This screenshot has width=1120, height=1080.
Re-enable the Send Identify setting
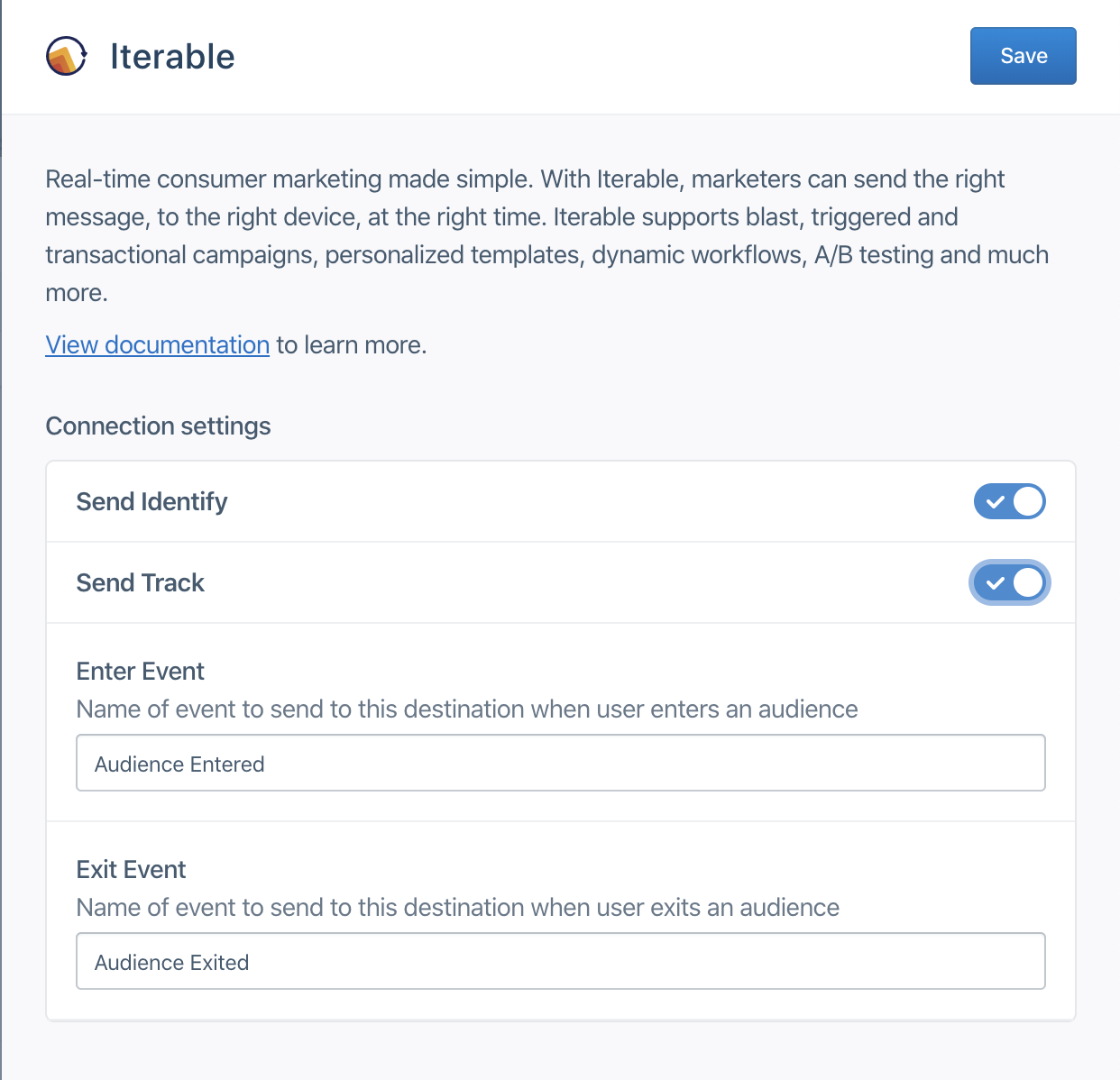coord(1009,501)
